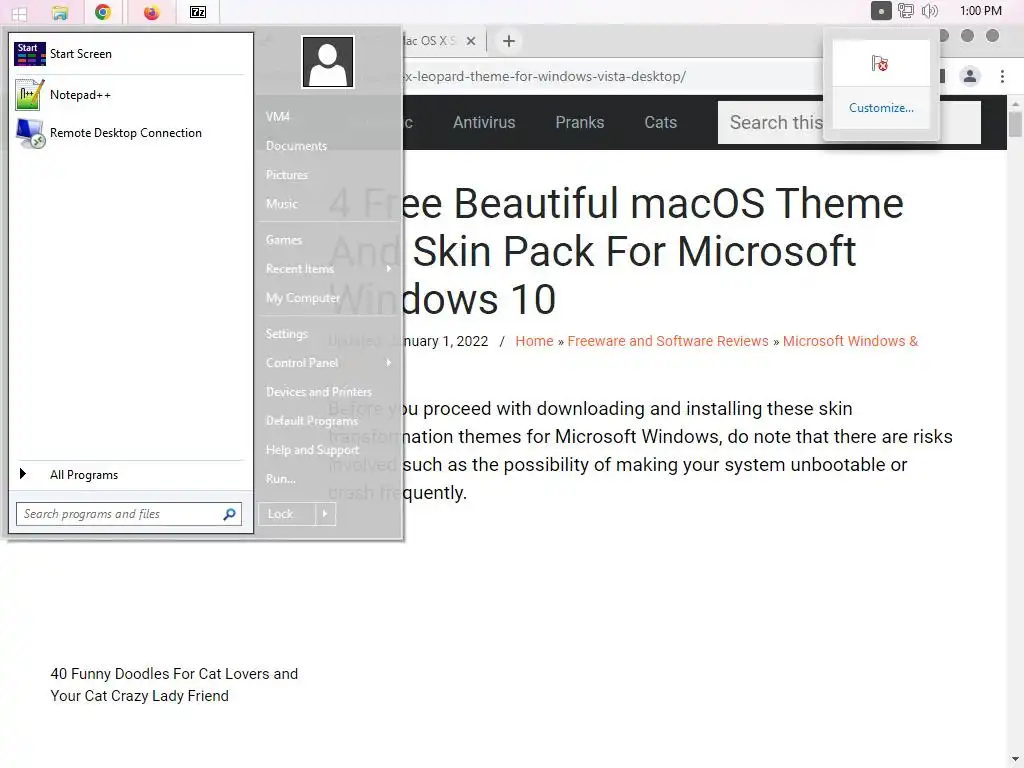Click the Lock button

click(287, 514)
